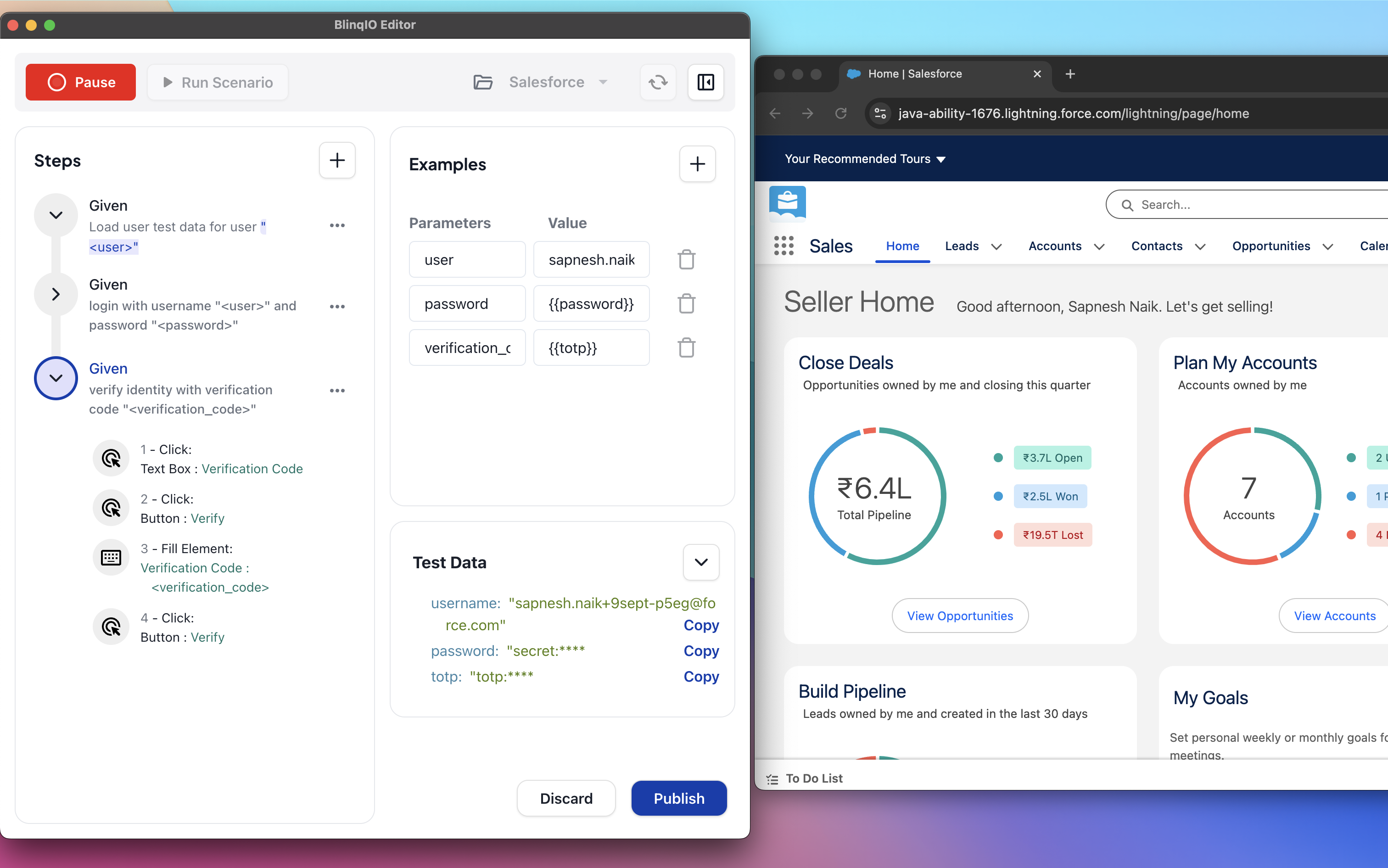Click the Verification Code link in sub-step 1
This screenshot has width=1388, height=868.
tap(252, 469)
